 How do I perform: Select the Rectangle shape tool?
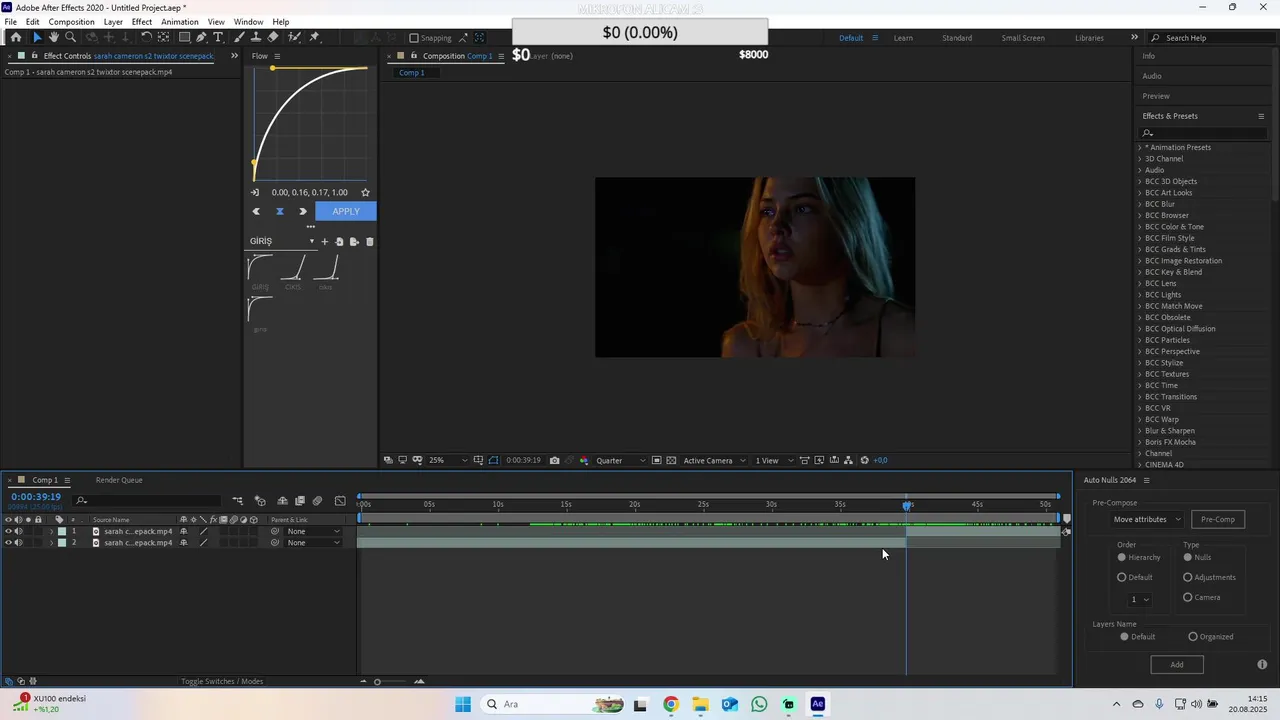click(x=184, y=37)
